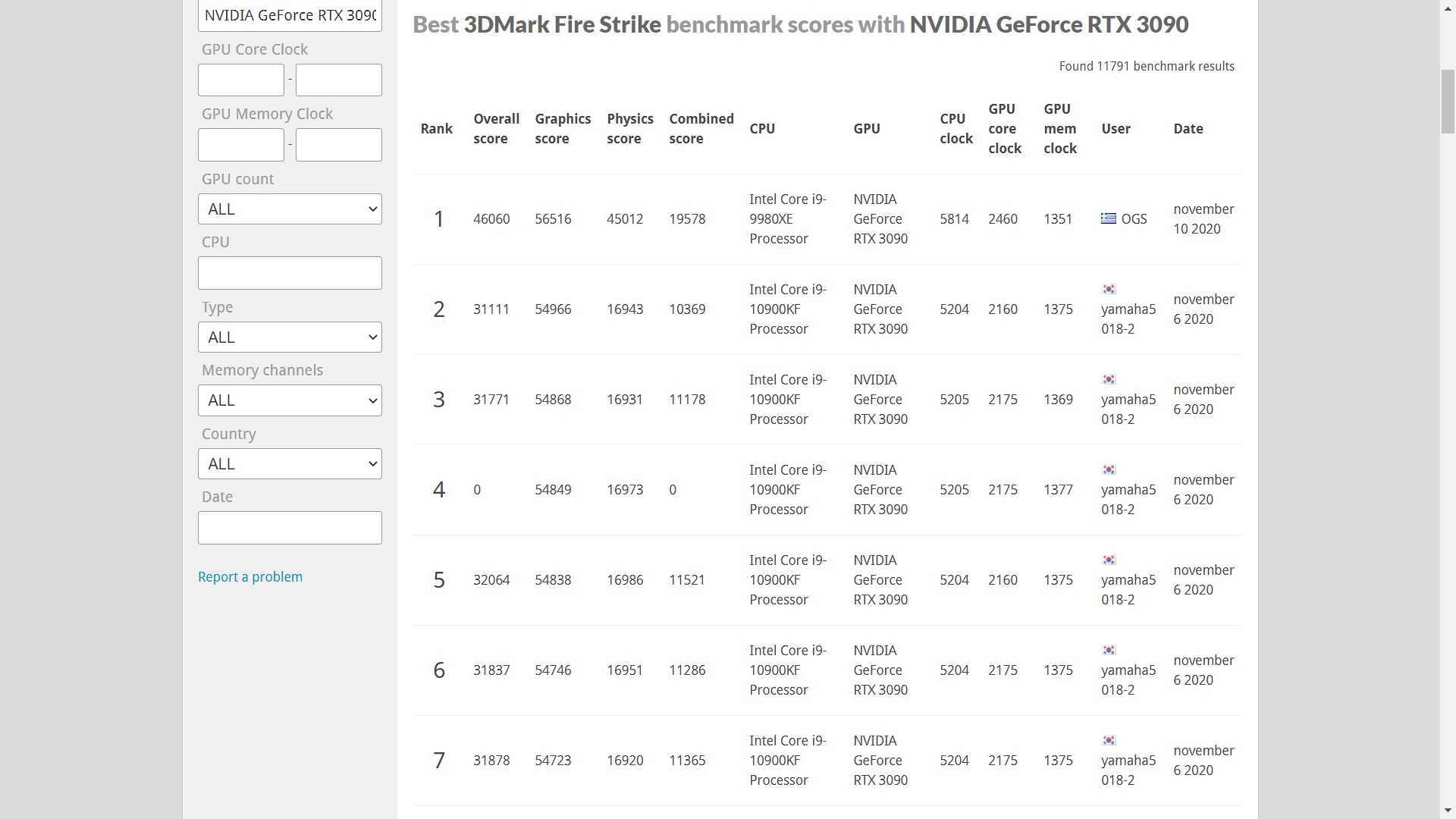1456x819 pixels.
Task: Click the Korean flag icon in rank 4 row
Action: pyautogui.click(x=1109, y=470)
